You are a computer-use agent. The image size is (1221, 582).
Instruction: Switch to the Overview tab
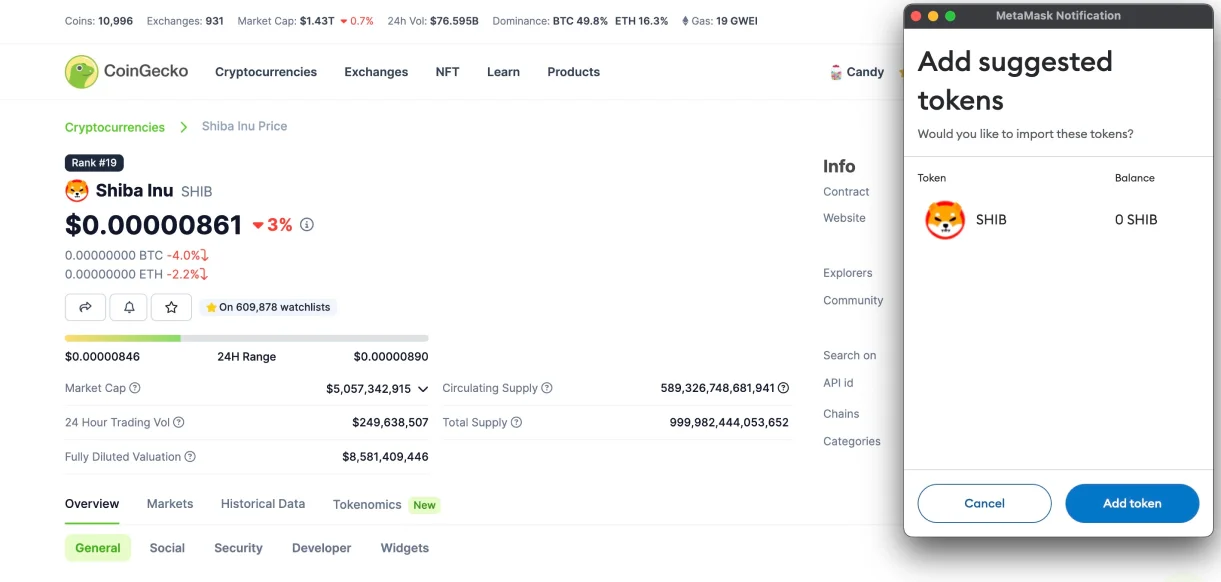[92, 504]
